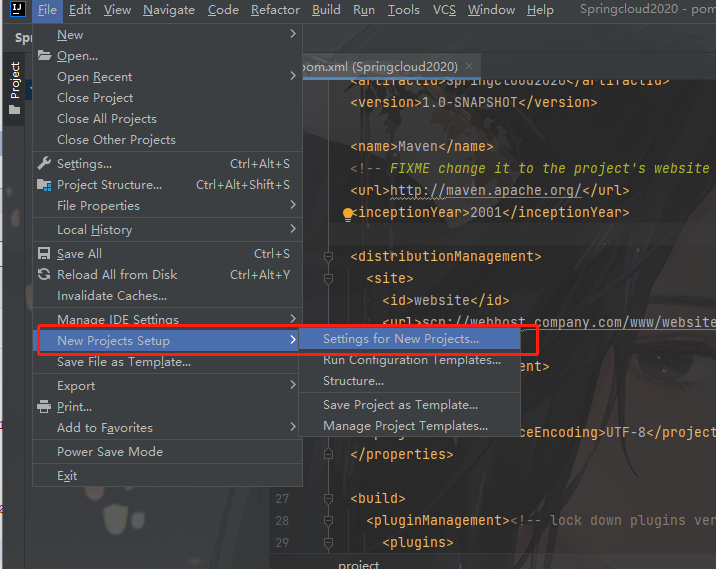Click the FIXME comment line
Viewport: 716px width, 569px height.
click(532, 169)
